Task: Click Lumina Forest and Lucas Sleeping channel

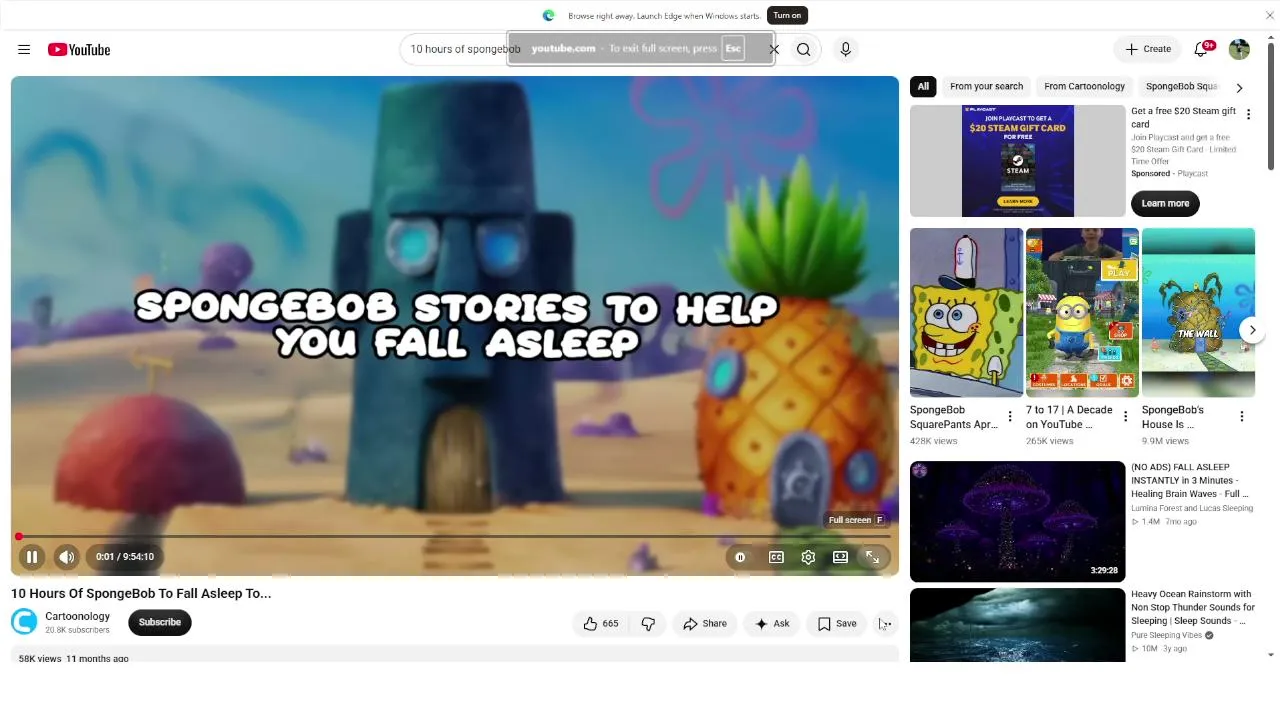Action: tap(1192, 508)
